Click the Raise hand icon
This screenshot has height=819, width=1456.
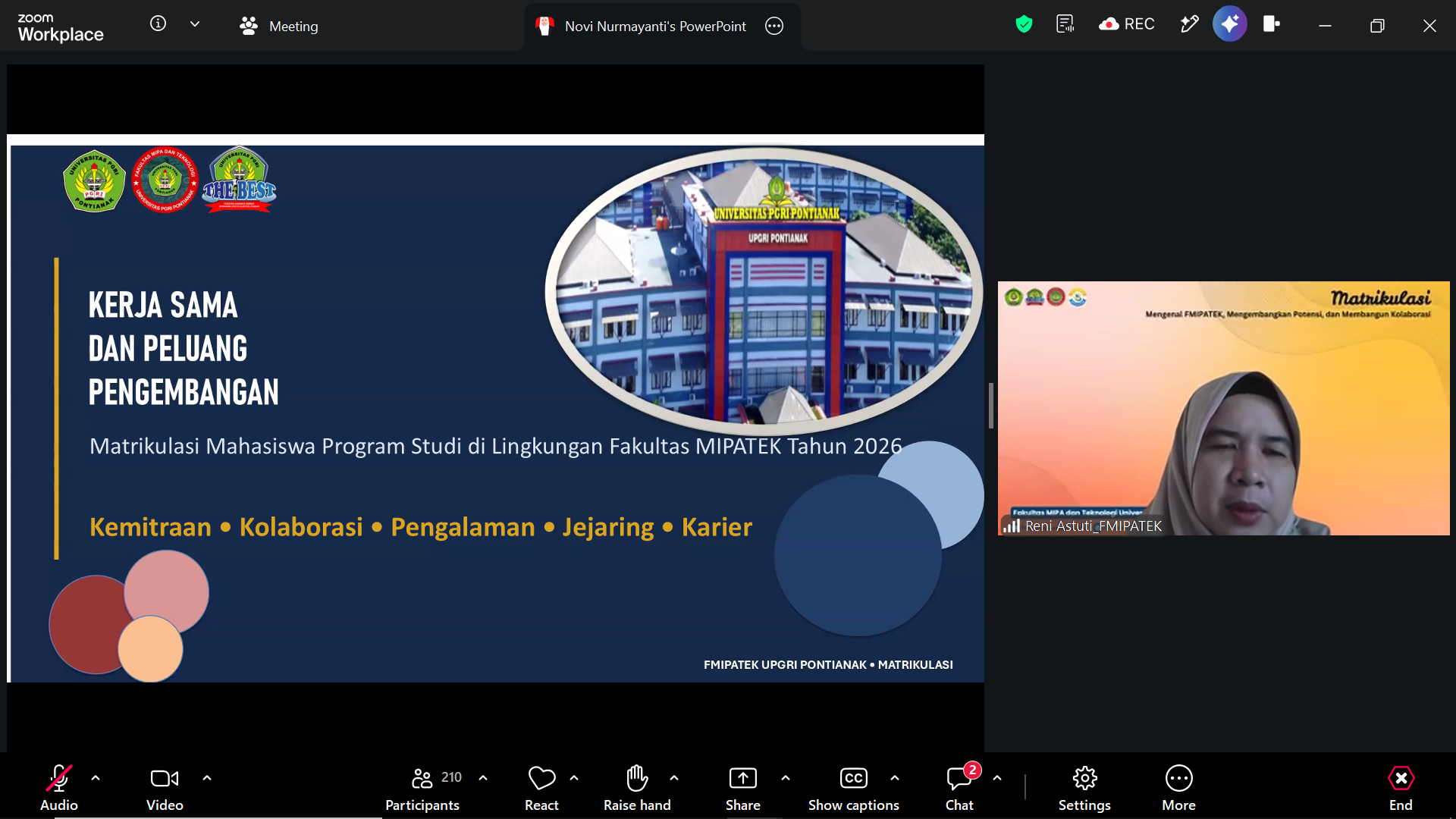click(x=637, y=788)
